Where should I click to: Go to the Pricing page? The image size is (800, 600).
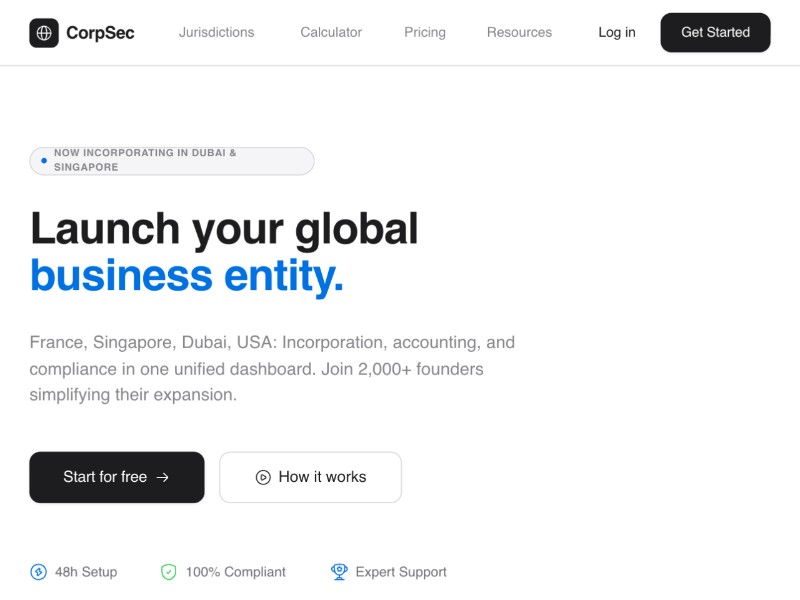click(x=425, y=32)
